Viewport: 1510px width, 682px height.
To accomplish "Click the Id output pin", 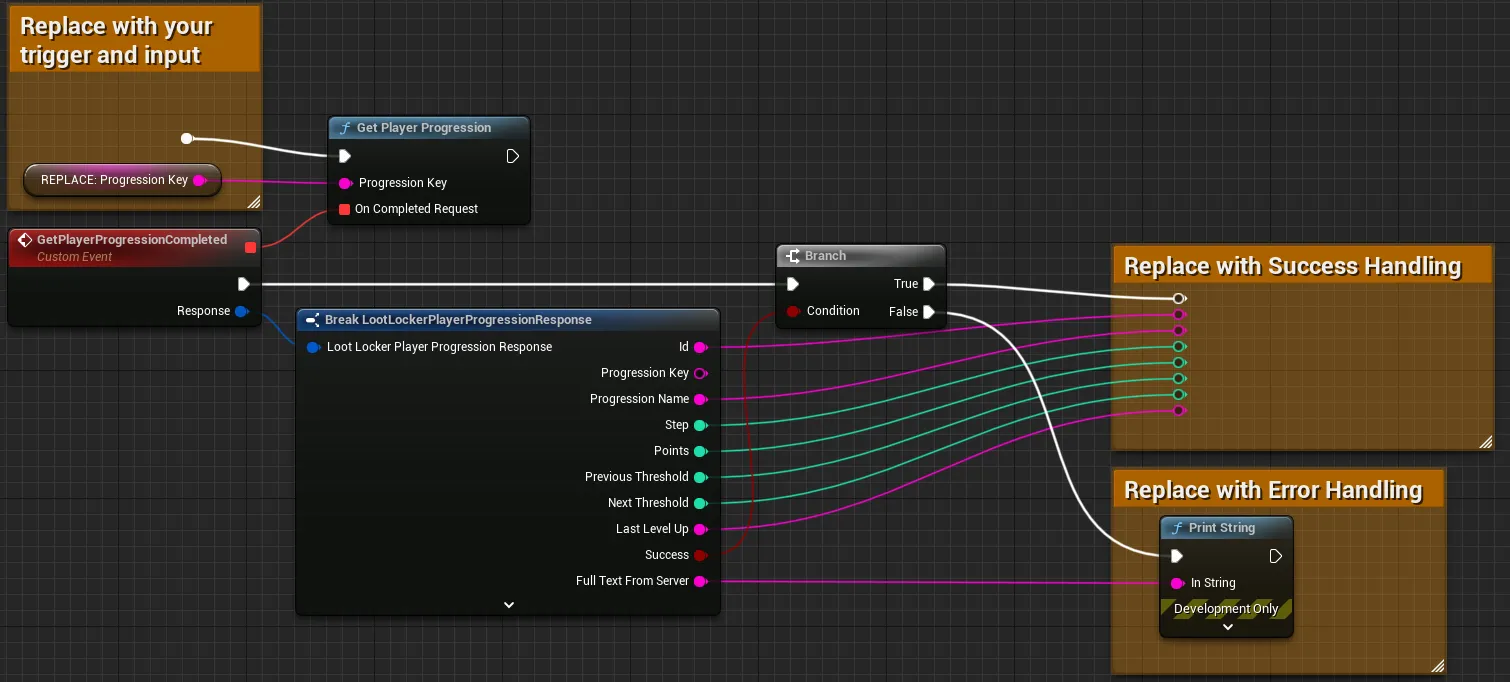I will click(x=700, y=347).
